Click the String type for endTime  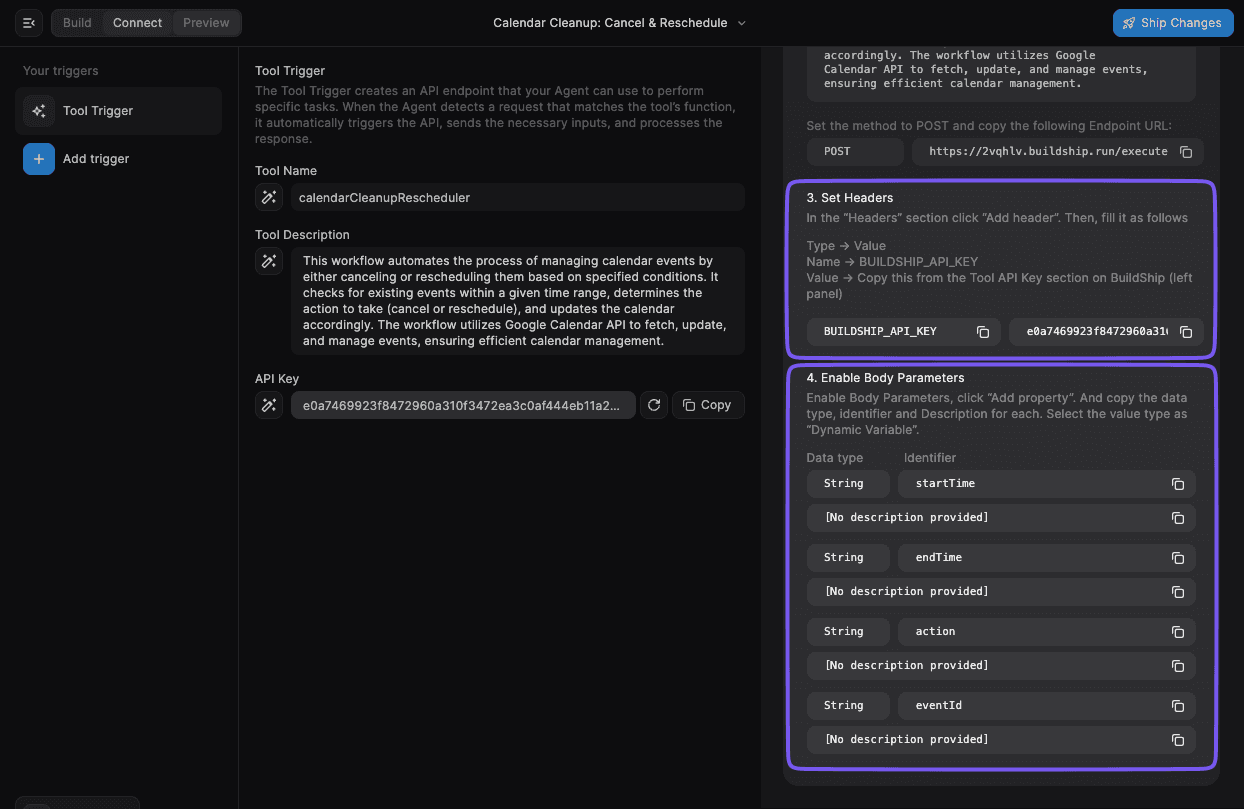tap(848, 557)
